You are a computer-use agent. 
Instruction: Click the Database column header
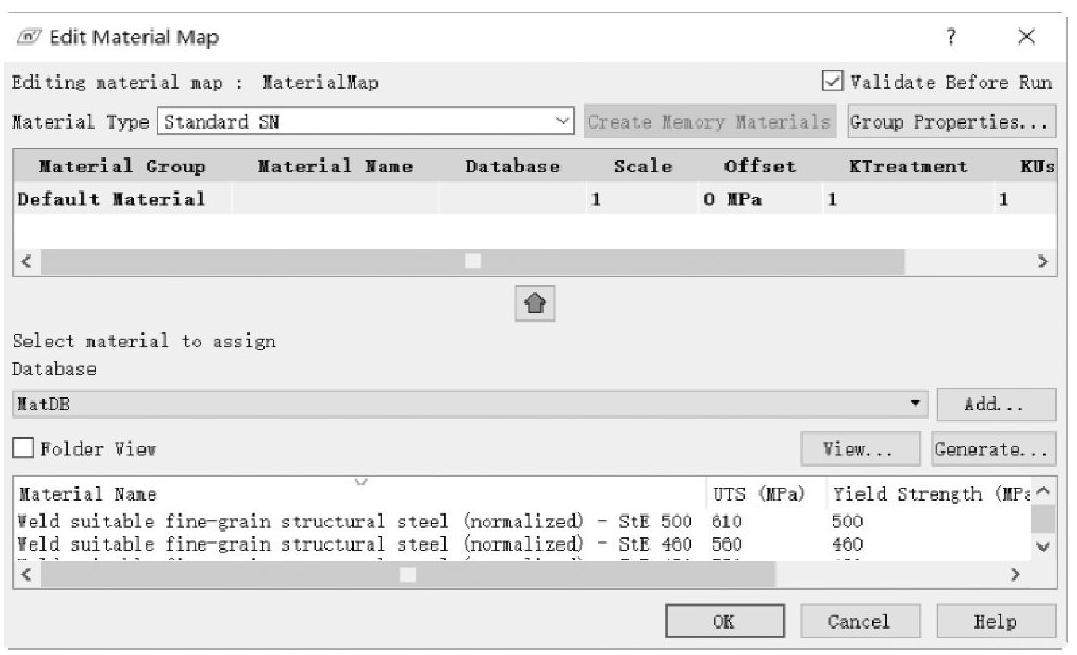pos(512,165)
